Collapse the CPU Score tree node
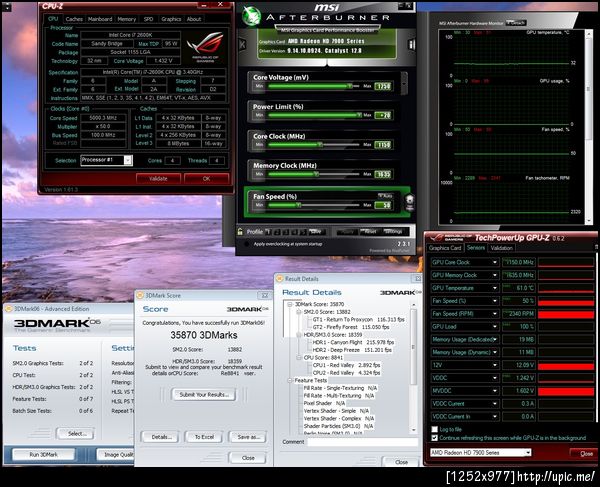600x487 pixels. click(x=299, y=358)
